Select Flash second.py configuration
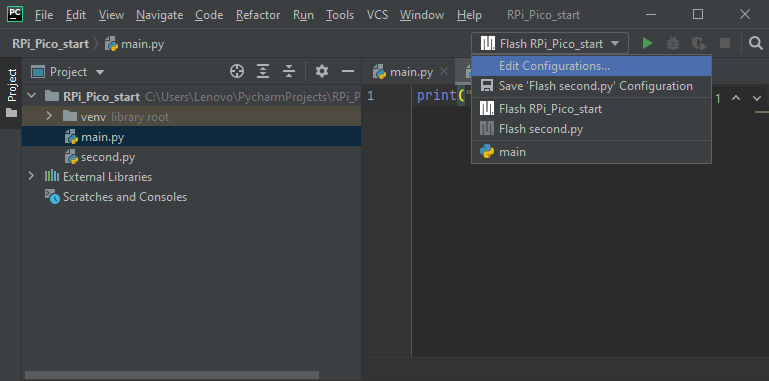The image size is (769, 381). tap(591, 129)
